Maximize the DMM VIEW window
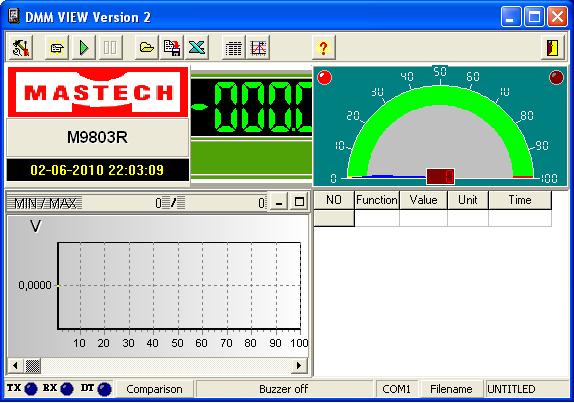Viewport: 574px width, 403px height. pyautogui.click(x=534, y=17)
